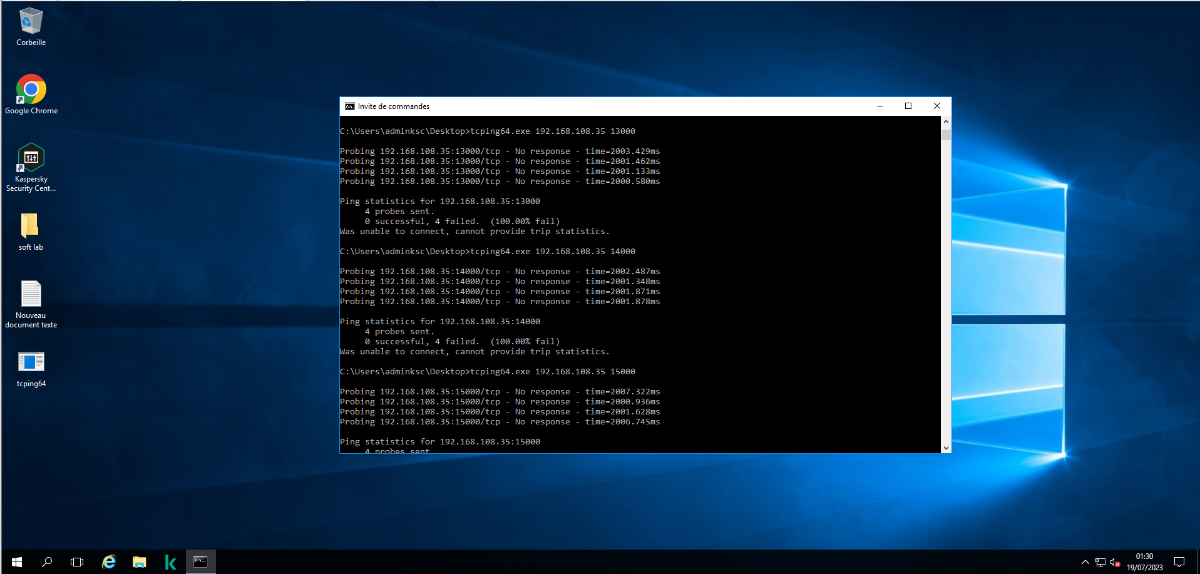Viewport: 1200px width, 574px height.
Task: Open the network status tray icon
Action: (1101, 562)
